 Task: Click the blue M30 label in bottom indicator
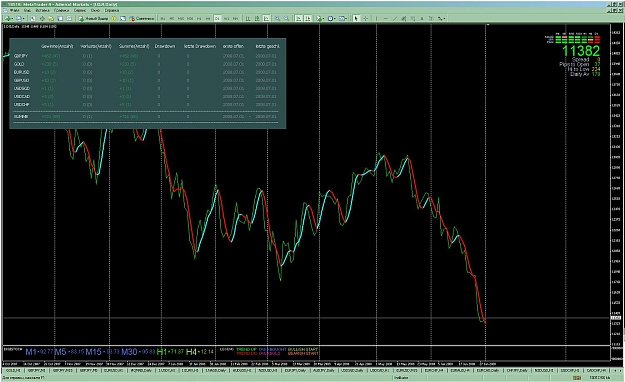click(129, 352)
